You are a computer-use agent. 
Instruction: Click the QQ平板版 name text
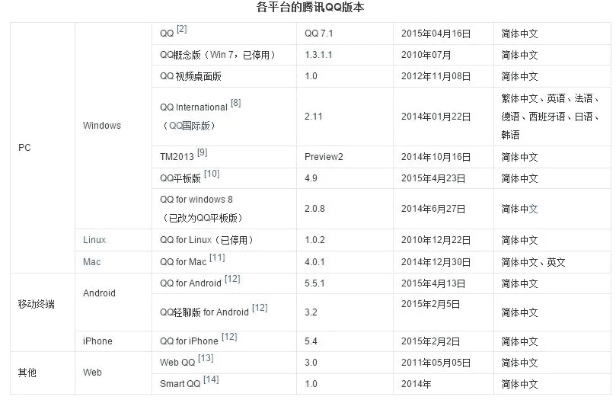(180, 178)
